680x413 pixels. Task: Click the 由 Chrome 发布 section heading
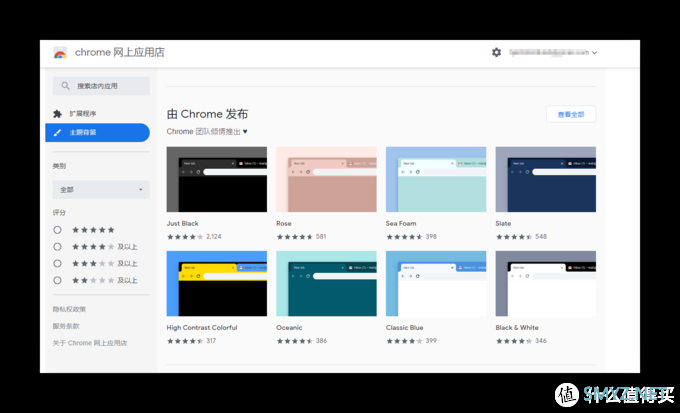[x=207, y=114]
